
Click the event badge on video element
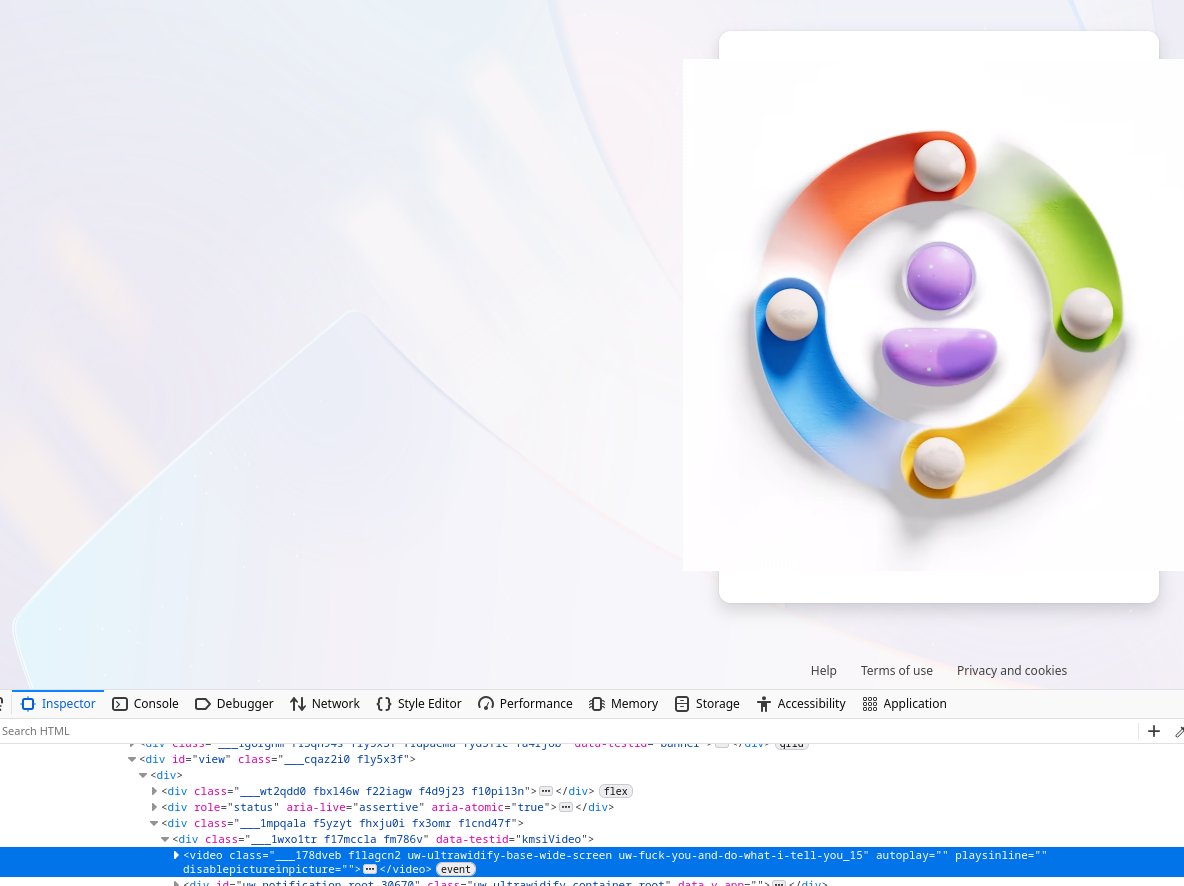pyautogui.click(x=455, y=869)
